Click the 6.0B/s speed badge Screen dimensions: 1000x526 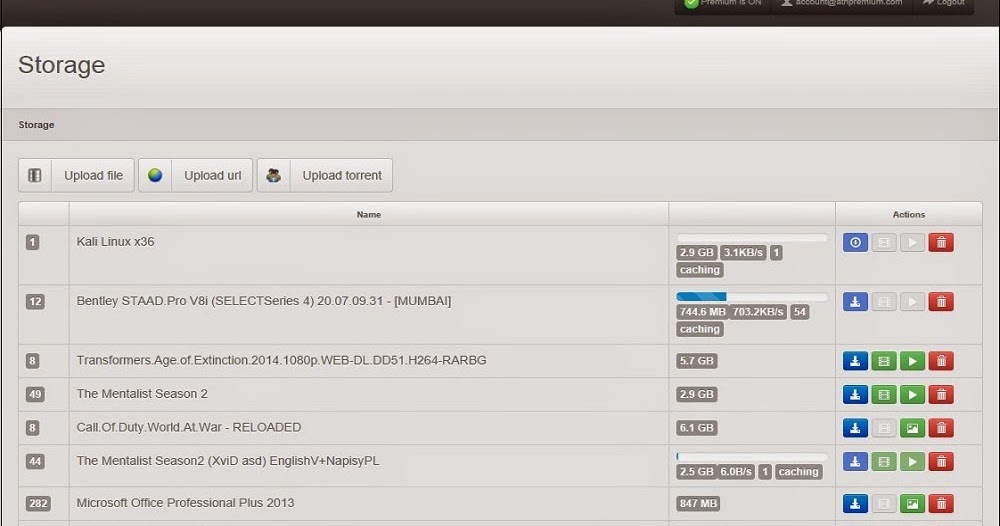point(736,472)
